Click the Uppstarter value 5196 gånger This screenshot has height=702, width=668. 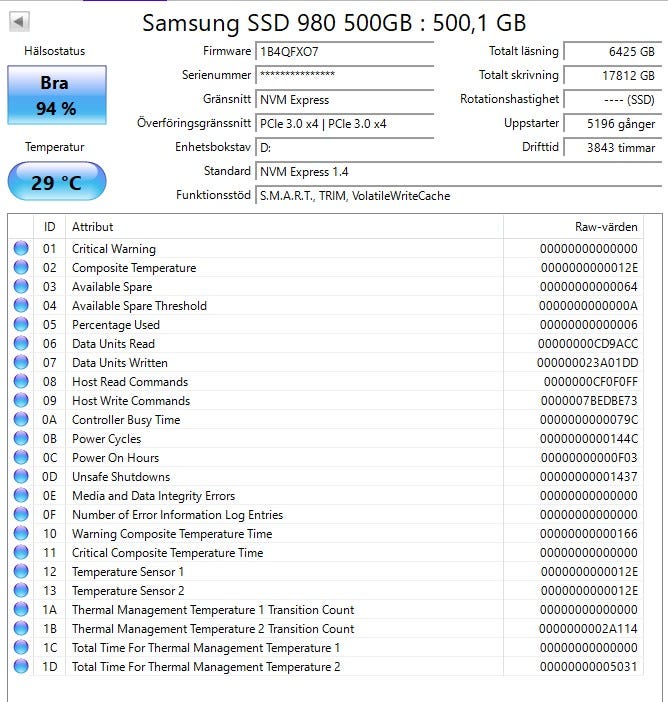pos(612,124)
